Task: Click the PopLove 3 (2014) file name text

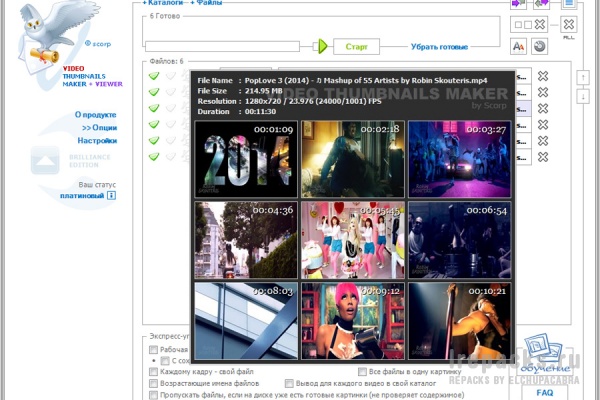Action: click(366, 80)
